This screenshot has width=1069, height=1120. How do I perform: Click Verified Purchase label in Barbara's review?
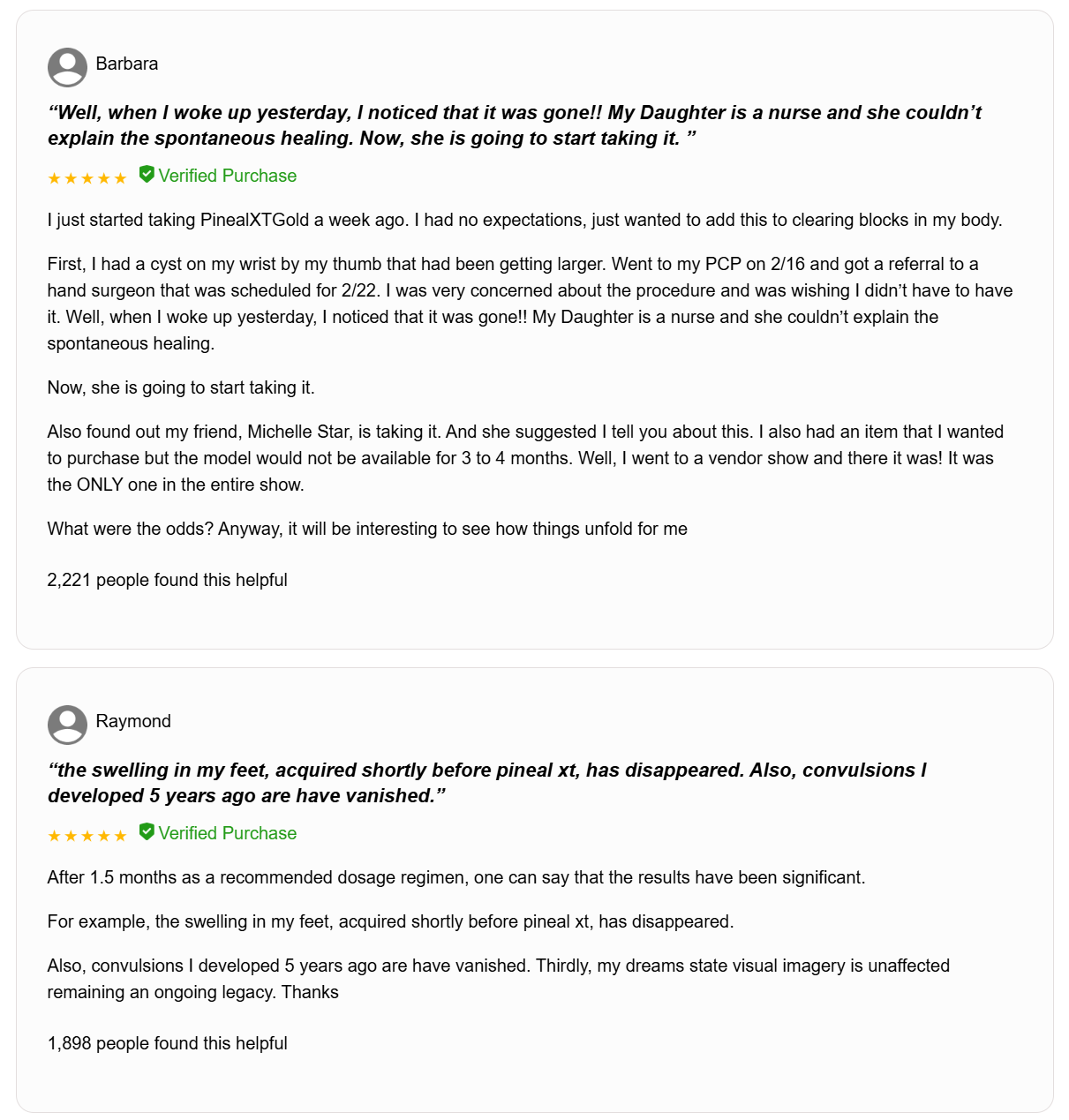pos(228,176)
